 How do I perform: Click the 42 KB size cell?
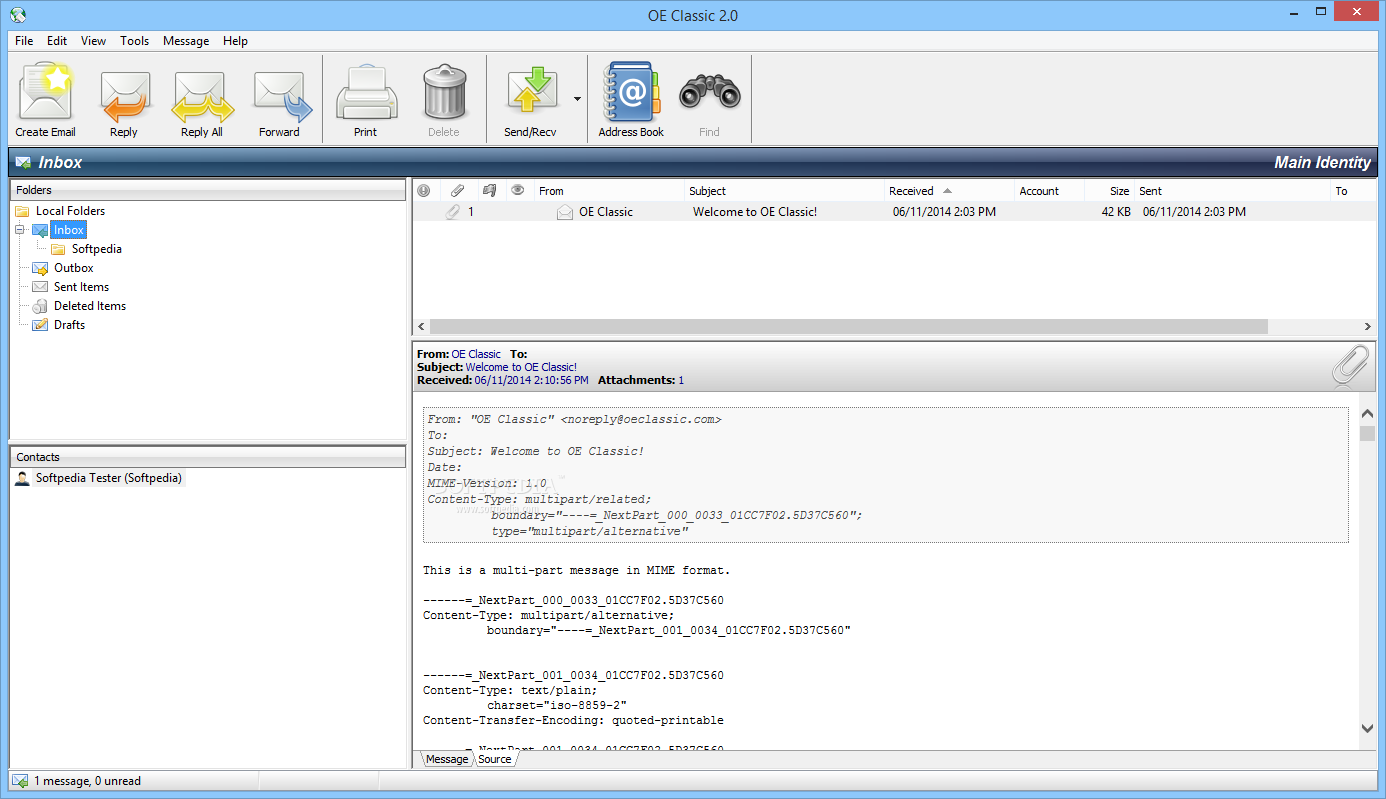click(x=1116, y=212)
